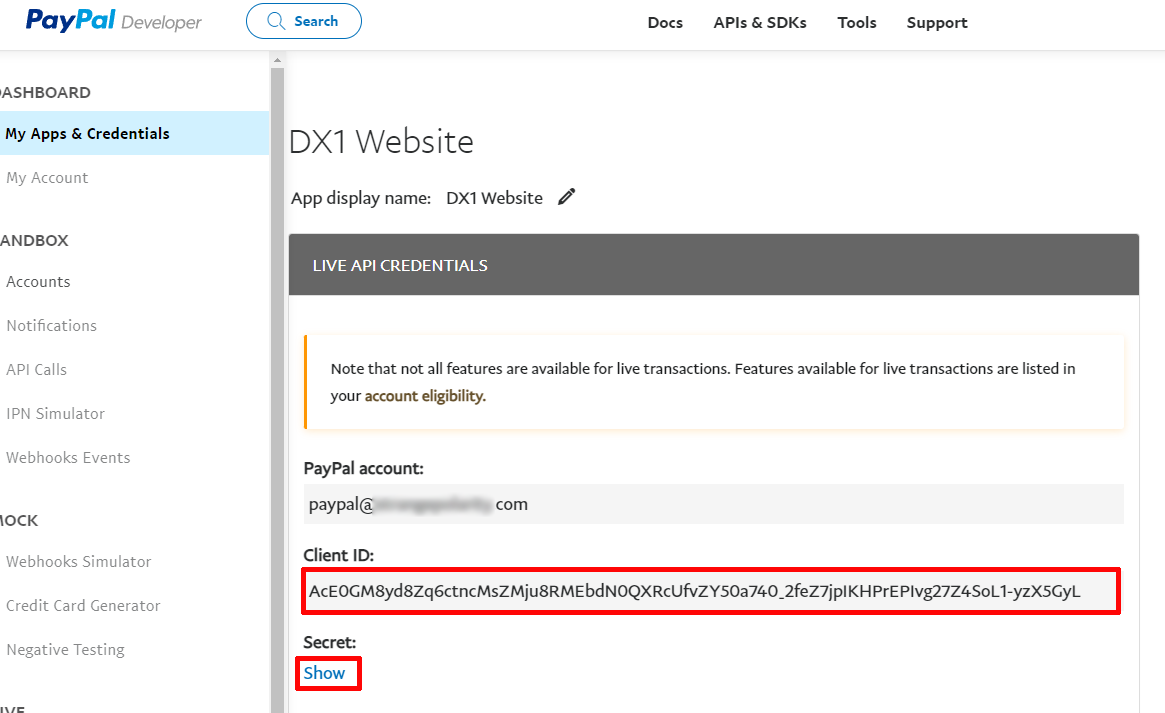Screen dimensions: 1165x713
Task: Select My Apps & Credentials
Action: 134,133
